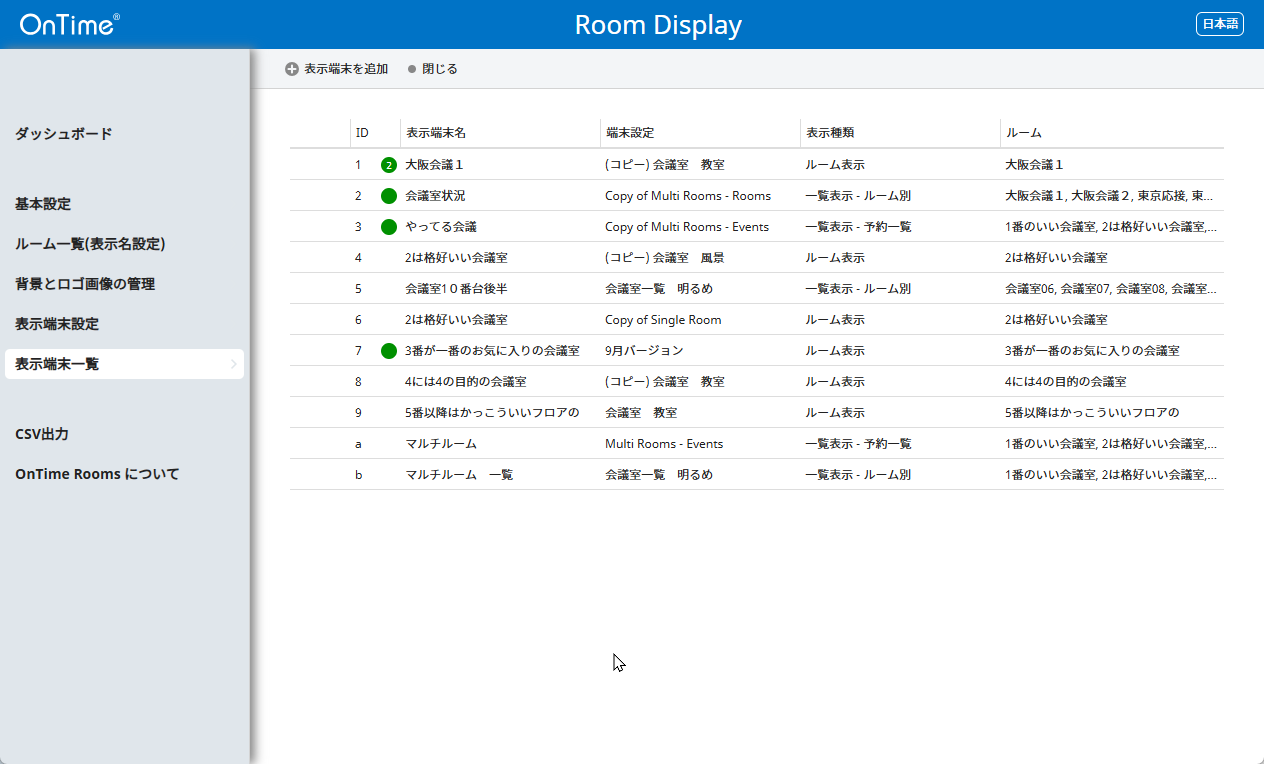Click the 表示種類 column header
This screenshot has width=1264, height=764.
click(829, 133)
